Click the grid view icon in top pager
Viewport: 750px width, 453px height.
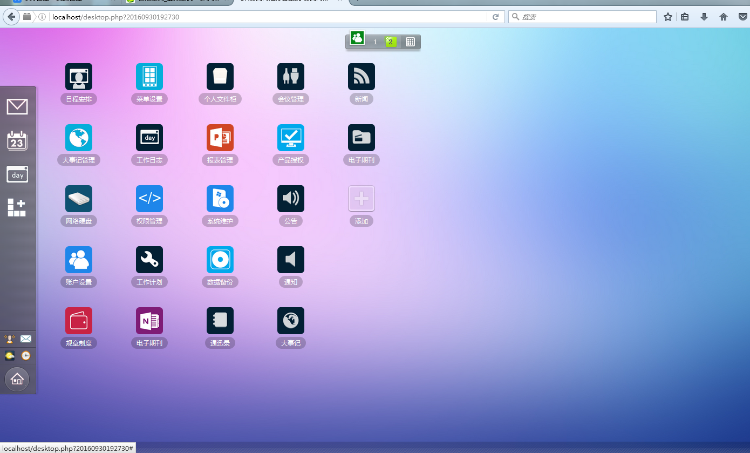(x=411, y=41)
